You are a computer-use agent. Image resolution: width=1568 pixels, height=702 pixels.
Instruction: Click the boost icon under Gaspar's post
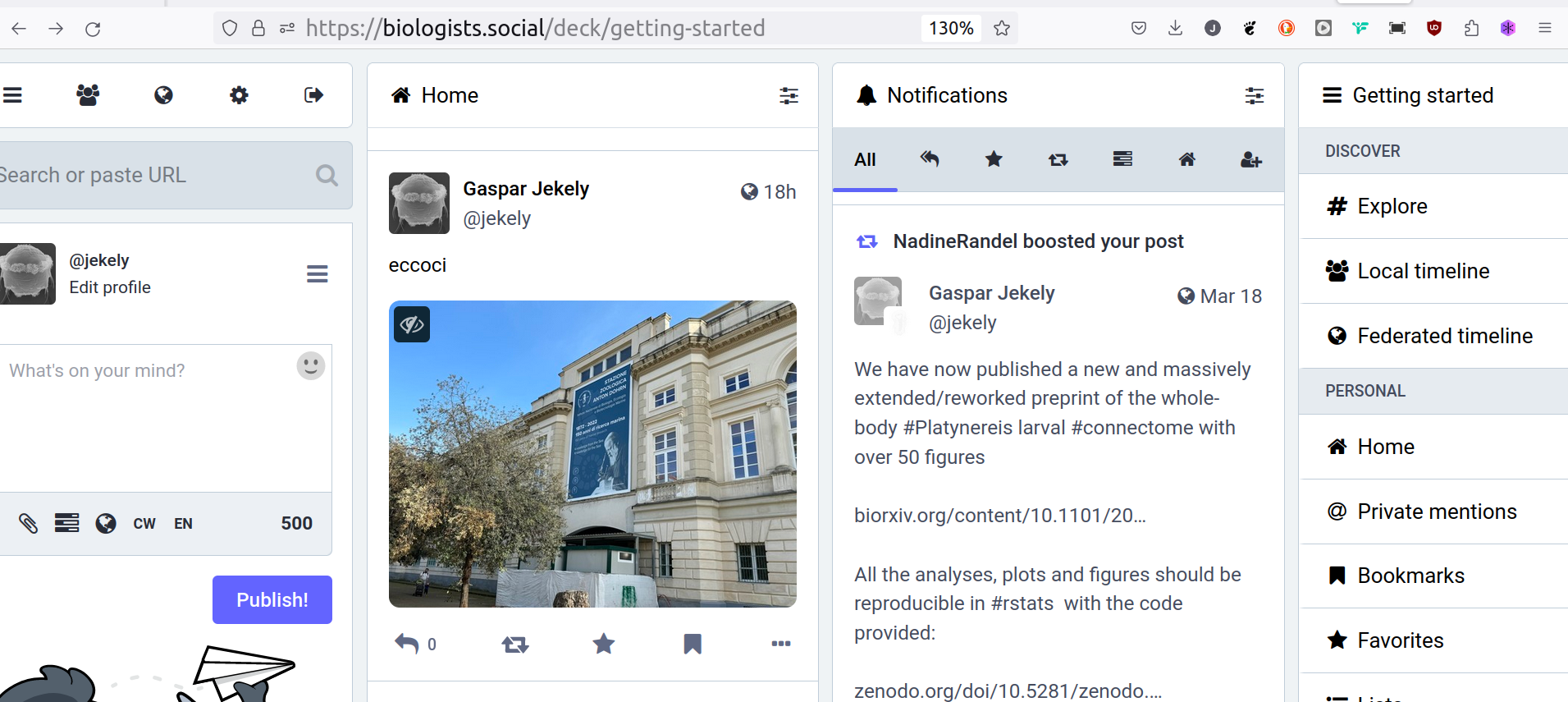click(x=515, y=645)
